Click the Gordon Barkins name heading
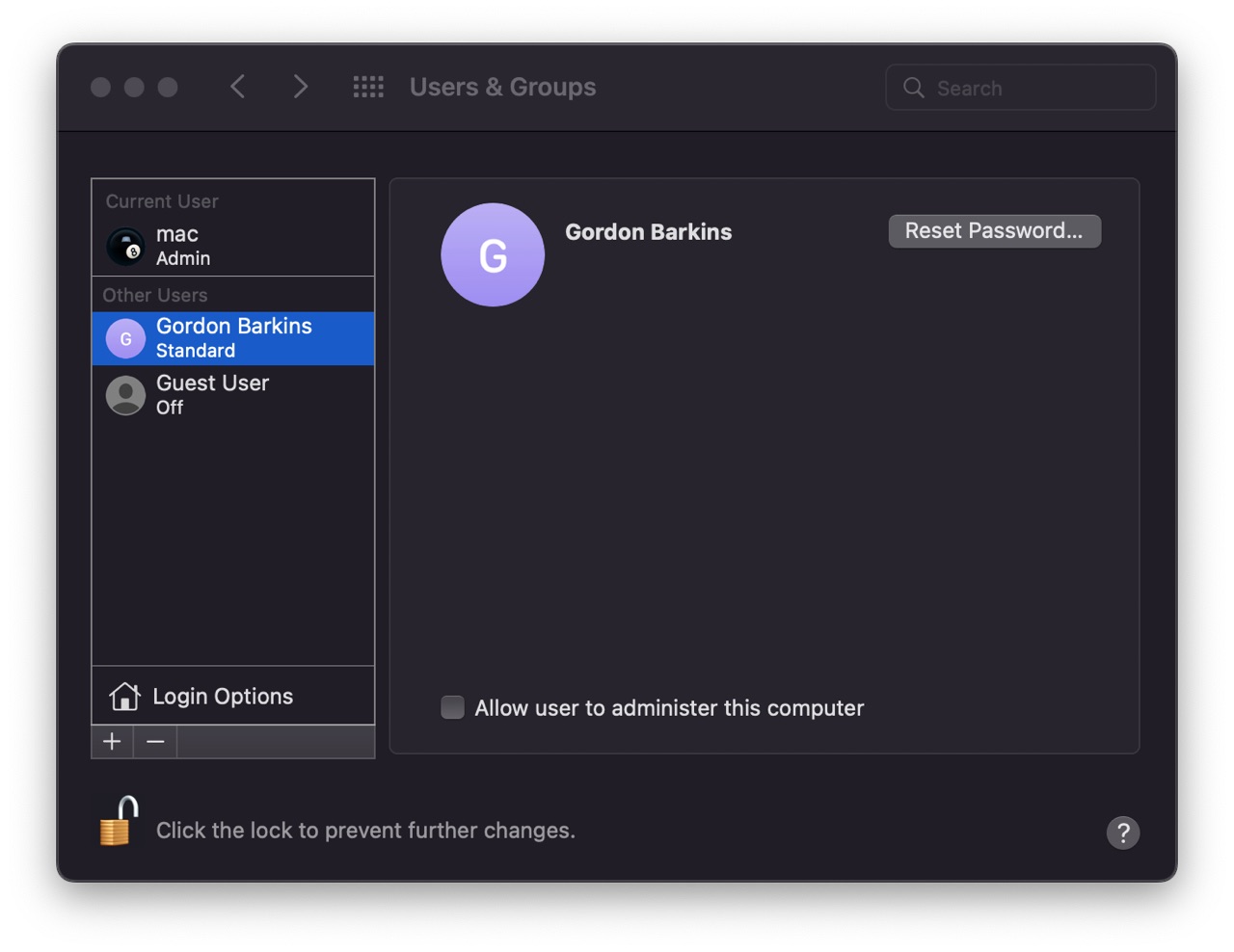1234x952 pixels. tap(649, 232)
